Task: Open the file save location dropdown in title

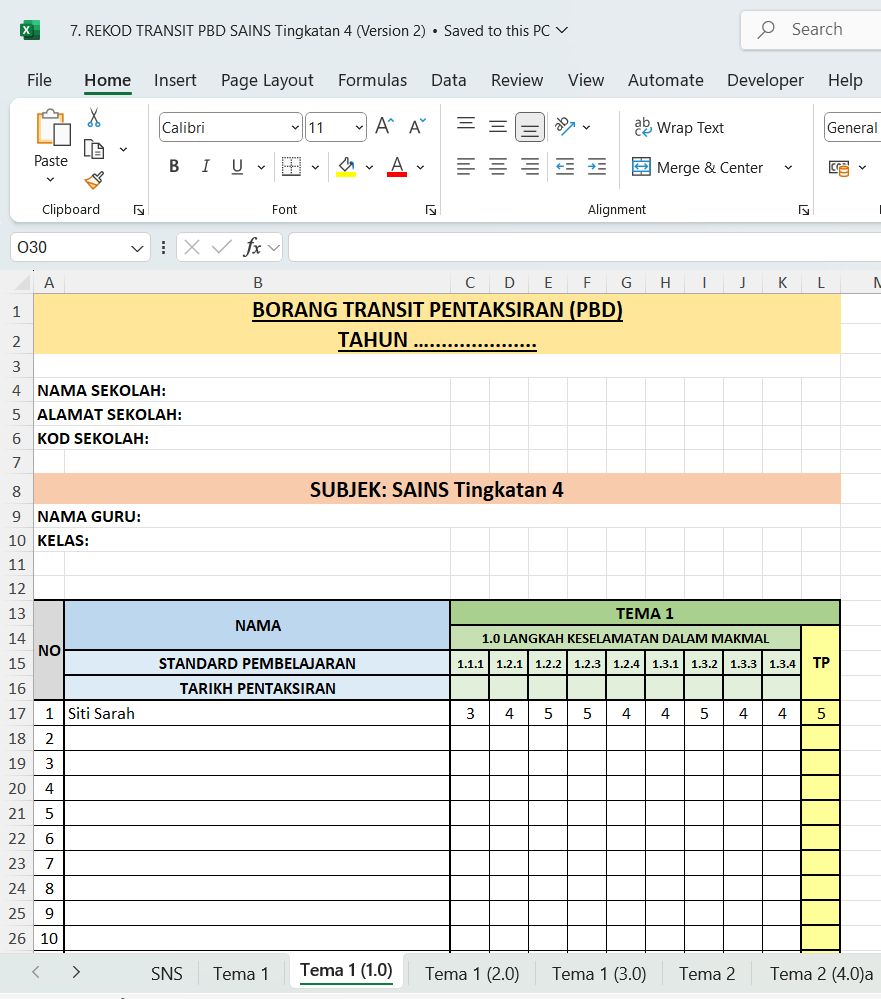Action: (x=562, y=30)
